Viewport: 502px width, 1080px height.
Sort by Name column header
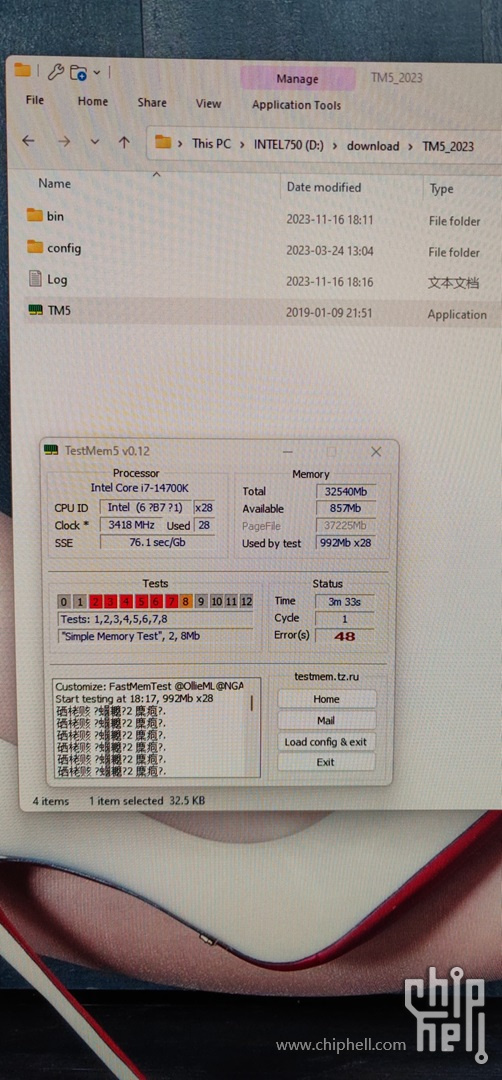pos(54,183)
